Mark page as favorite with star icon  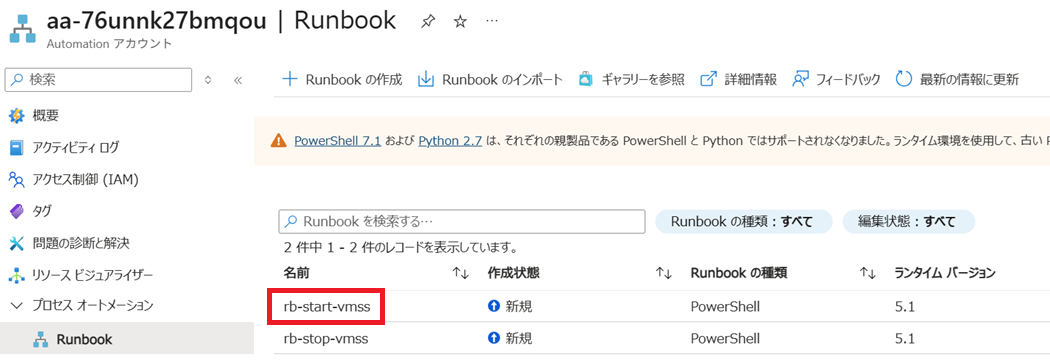[x=460, y=22]
